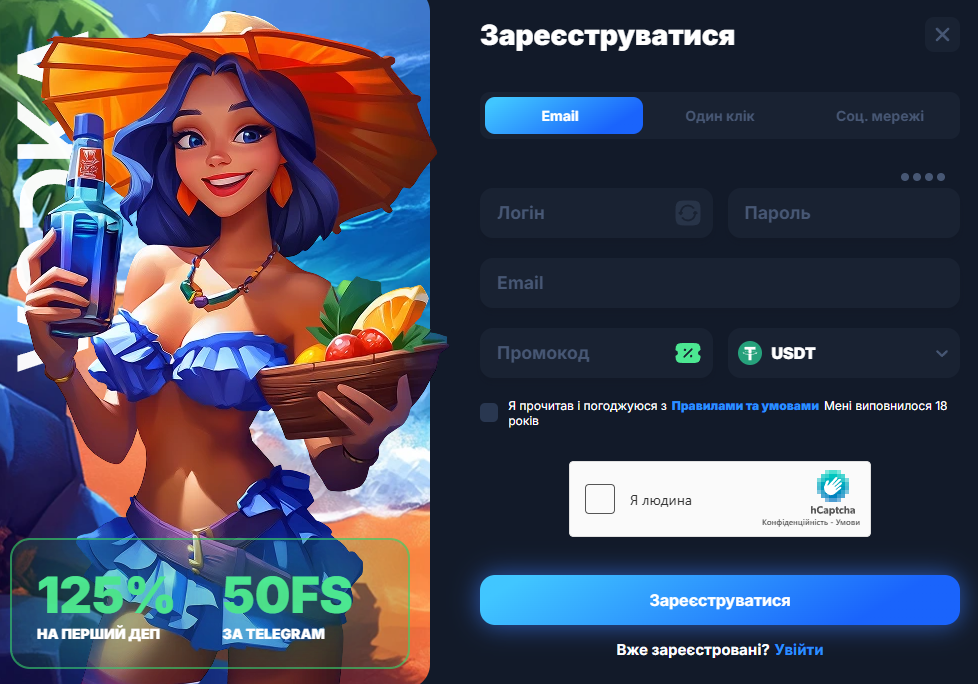This screenshot has width=978, height=684.
Task: Click the 125% first deposit bonus banner
Action: [x=105, y=605]
